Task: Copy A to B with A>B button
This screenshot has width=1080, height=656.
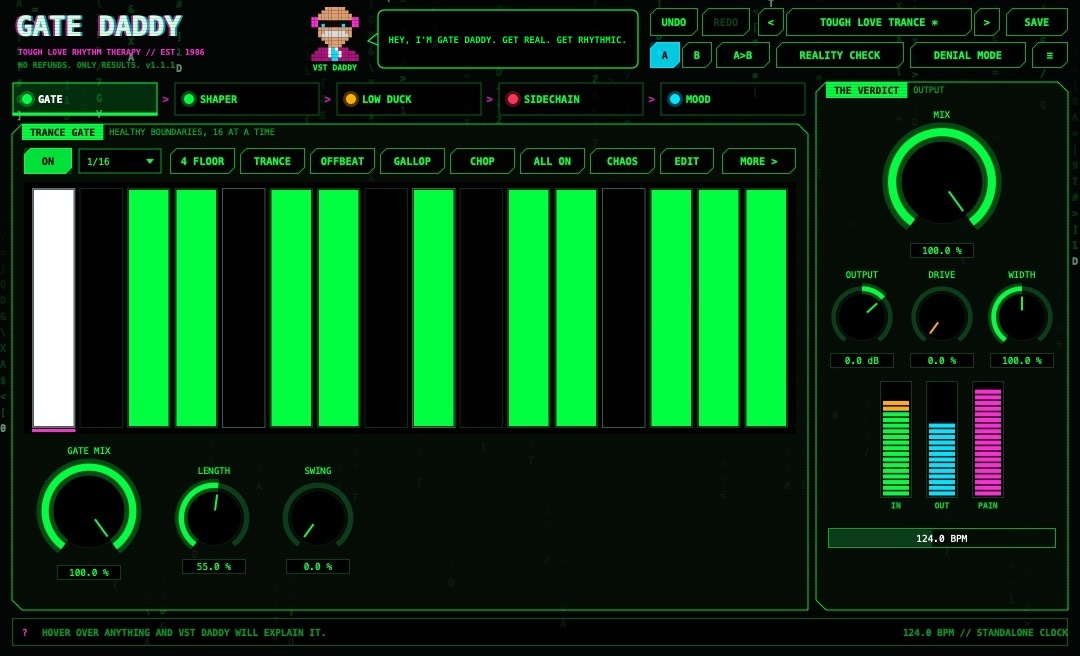Action: pos(742,55)
